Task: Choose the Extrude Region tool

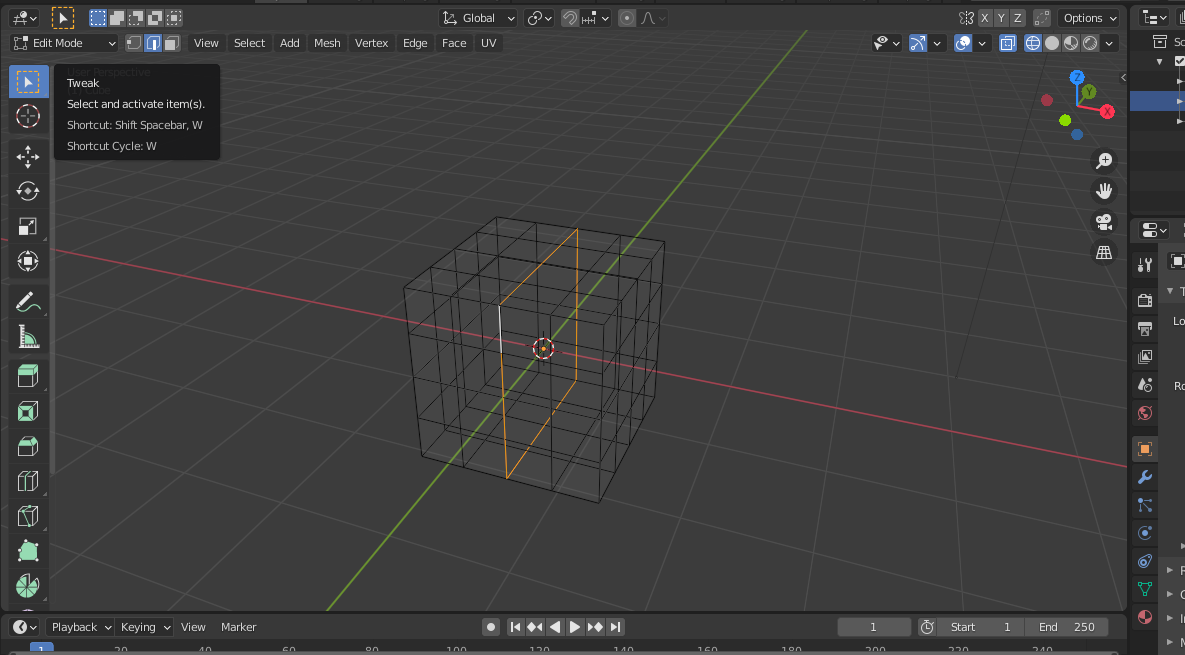Action: [x=28, y=376]
